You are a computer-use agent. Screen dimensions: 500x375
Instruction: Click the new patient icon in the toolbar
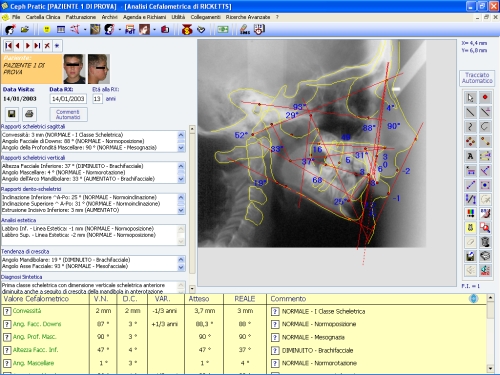tap(10, 30)
